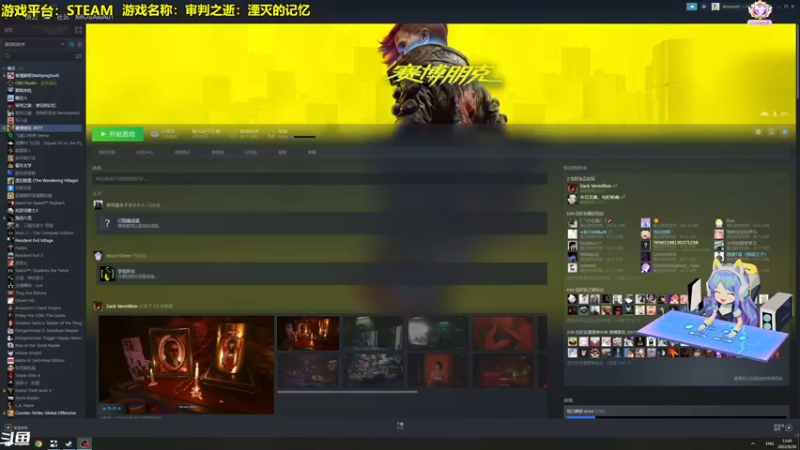The width and height of the screenshot is (800, 450).
Task: Open game info icon beside gear
Action: [x=771, y=132]
